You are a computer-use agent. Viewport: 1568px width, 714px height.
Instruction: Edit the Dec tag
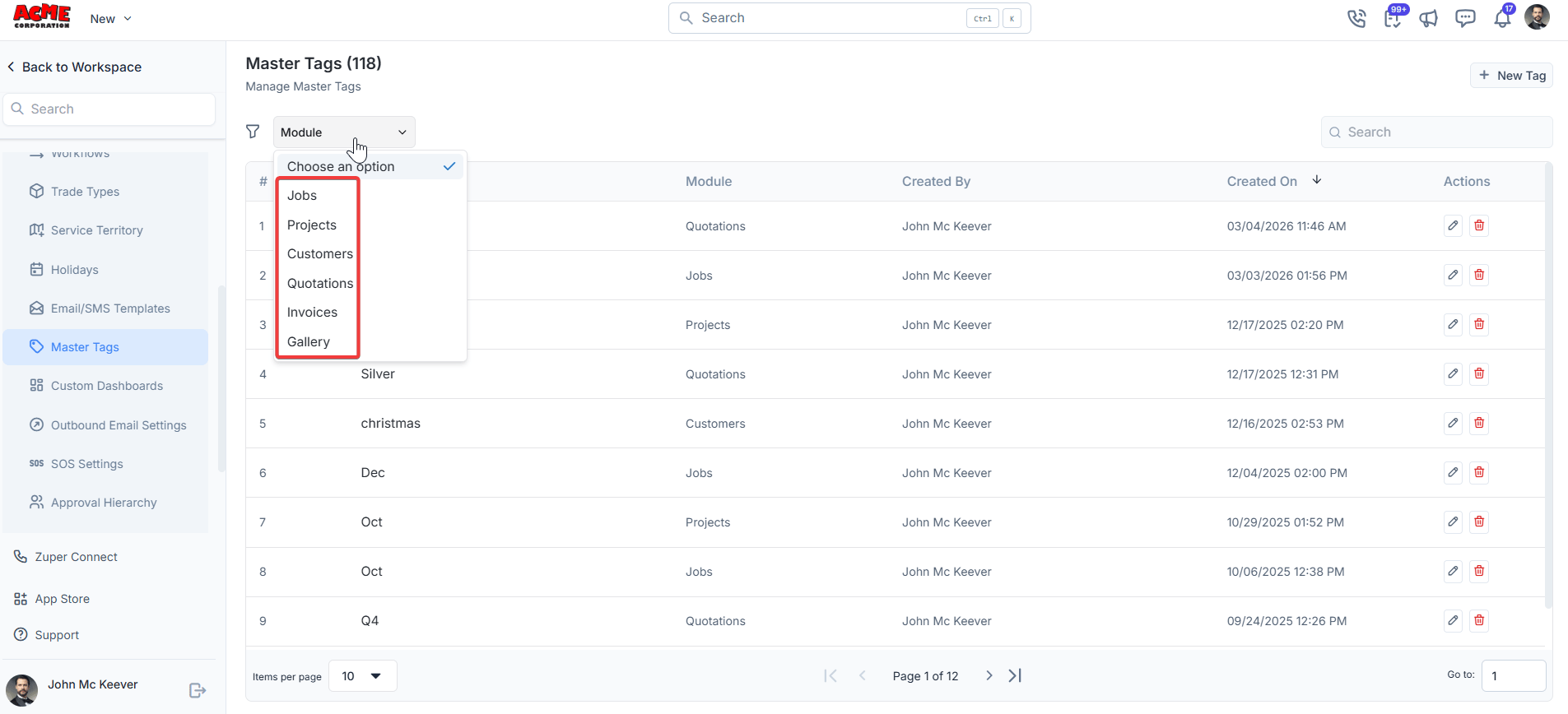(x=1453, y=472)
